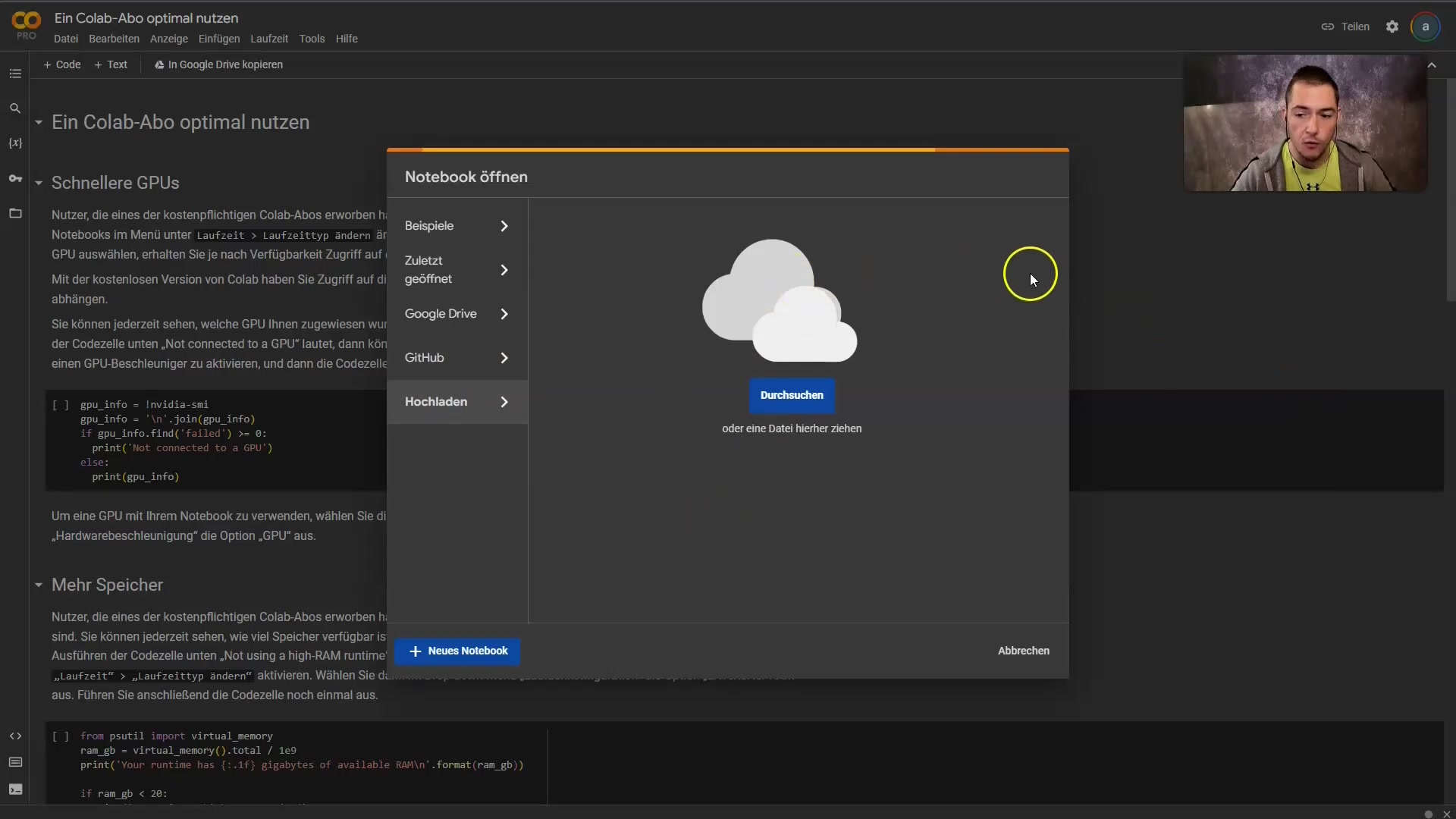This screenshot has width=1456, height=819.
Task: Open the settings gear icon
Action: coord(1392,27)
